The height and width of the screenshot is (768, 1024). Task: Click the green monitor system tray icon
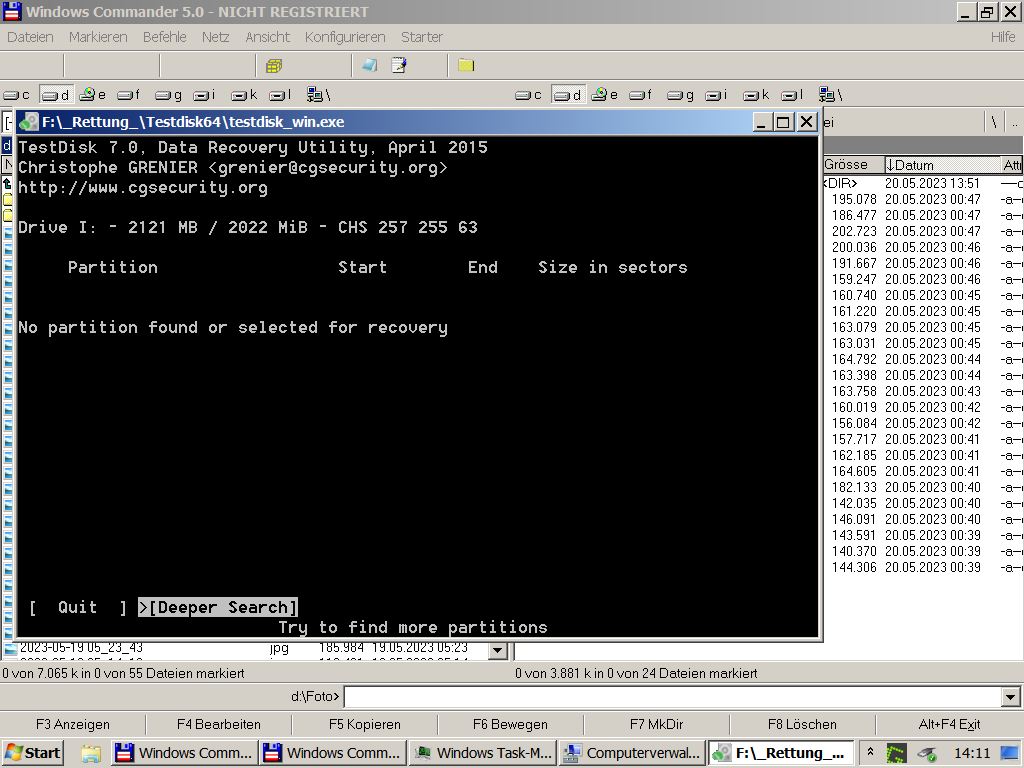point(896,754)
